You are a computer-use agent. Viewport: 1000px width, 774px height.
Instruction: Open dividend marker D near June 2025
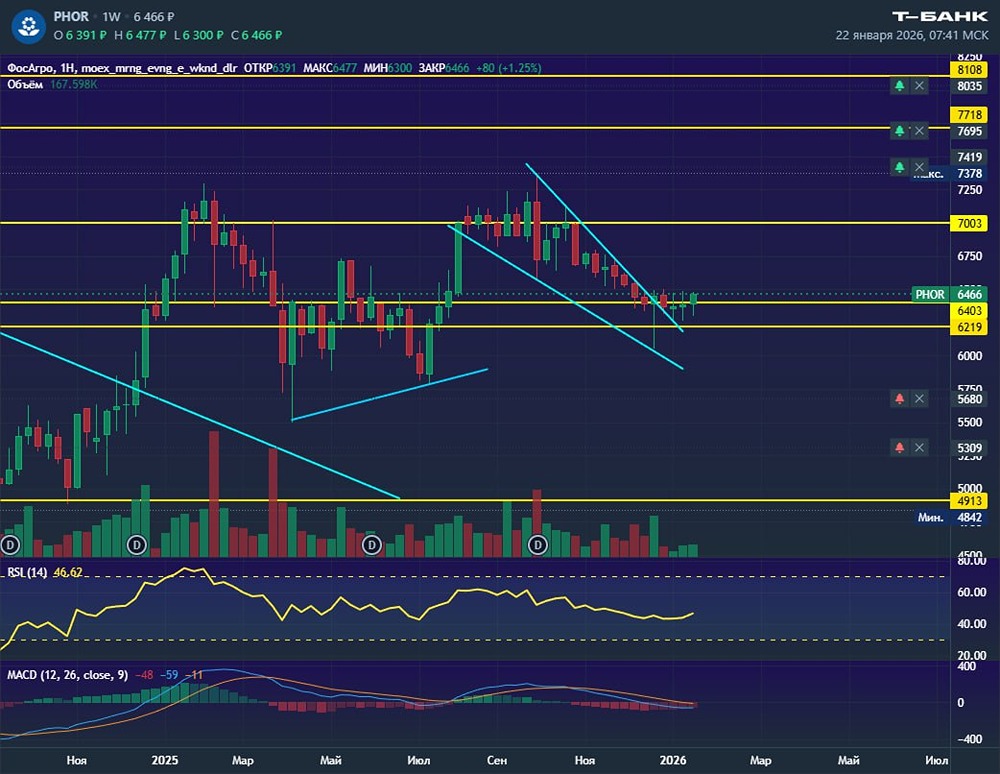point(371,545)
